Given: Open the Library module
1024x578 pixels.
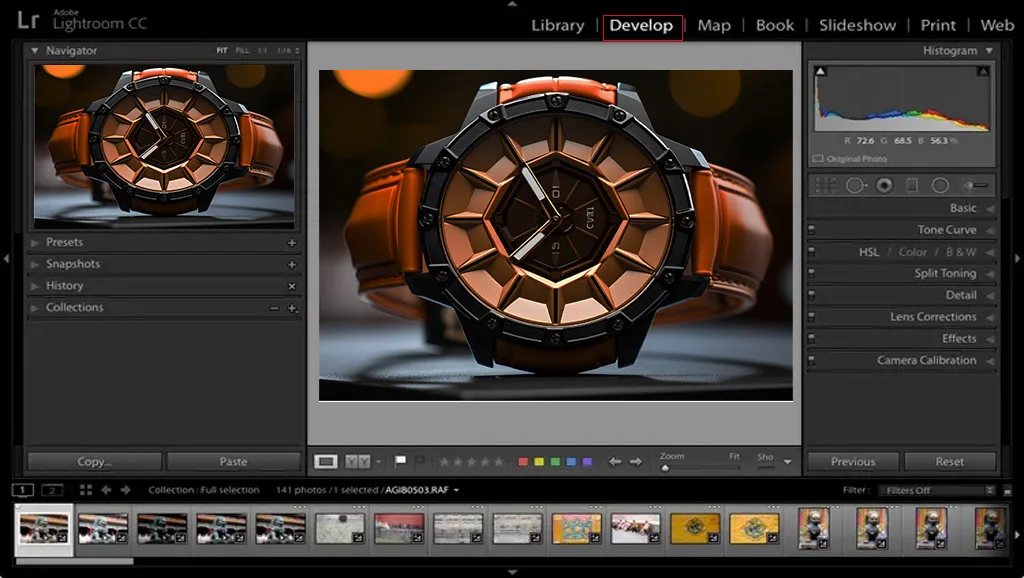Looking at the screenshot, I should (x=558, y=25).
